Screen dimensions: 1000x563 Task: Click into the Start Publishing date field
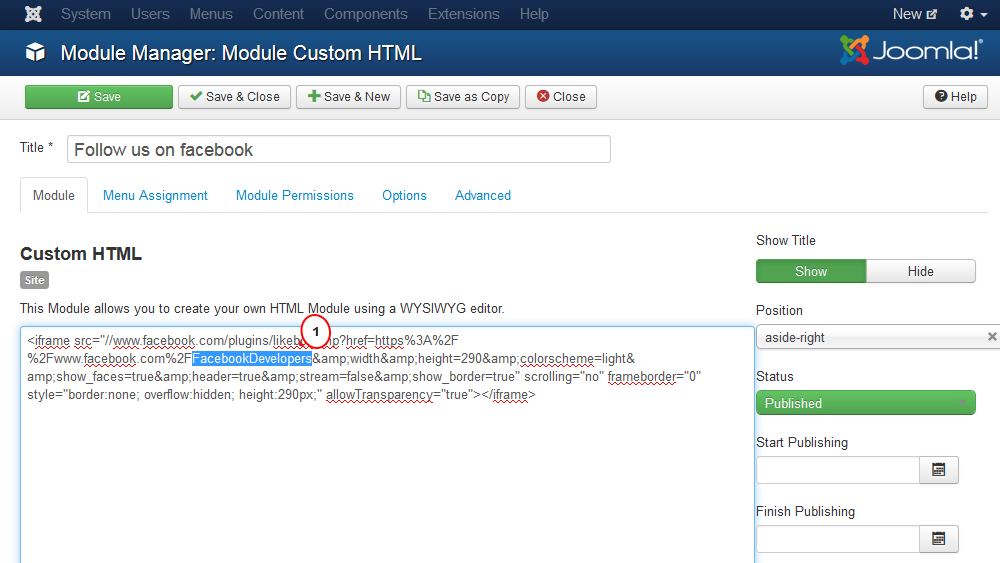(x=838, y=470)
